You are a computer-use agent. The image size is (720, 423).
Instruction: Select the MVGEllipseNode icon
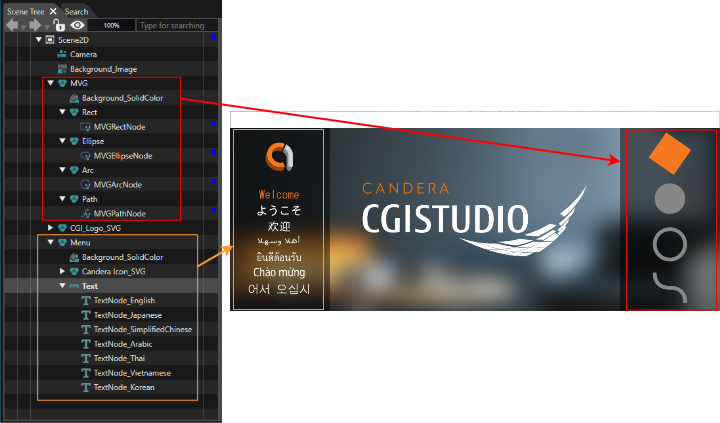[x=85, y=156]
